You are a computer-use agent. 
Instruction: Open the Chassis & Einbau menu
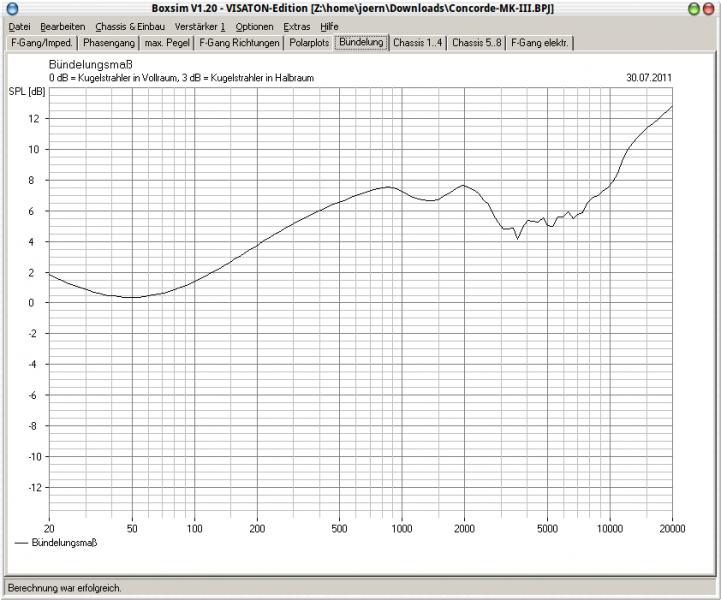coord(130,27)
